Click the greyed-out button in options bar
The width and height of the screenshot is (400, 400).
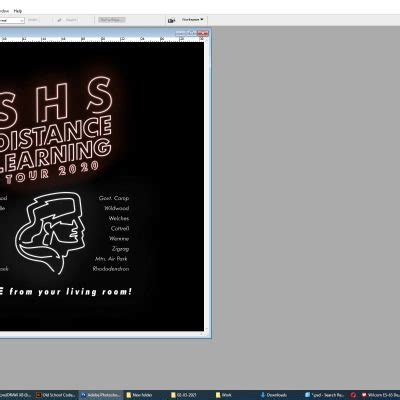coord(112,20)
